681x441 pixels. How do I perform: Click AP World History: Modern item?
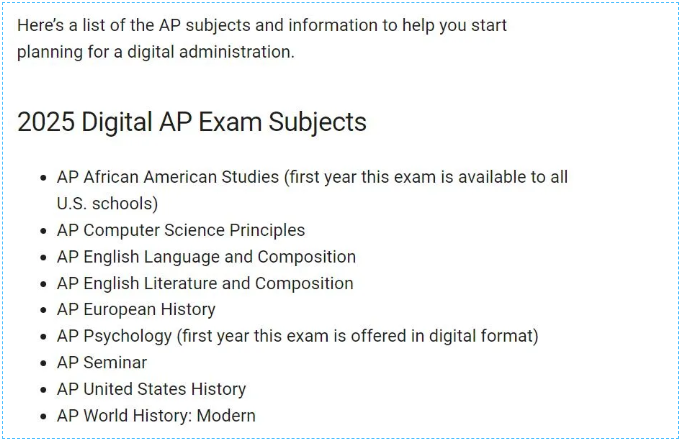click(x=156, y=415)
